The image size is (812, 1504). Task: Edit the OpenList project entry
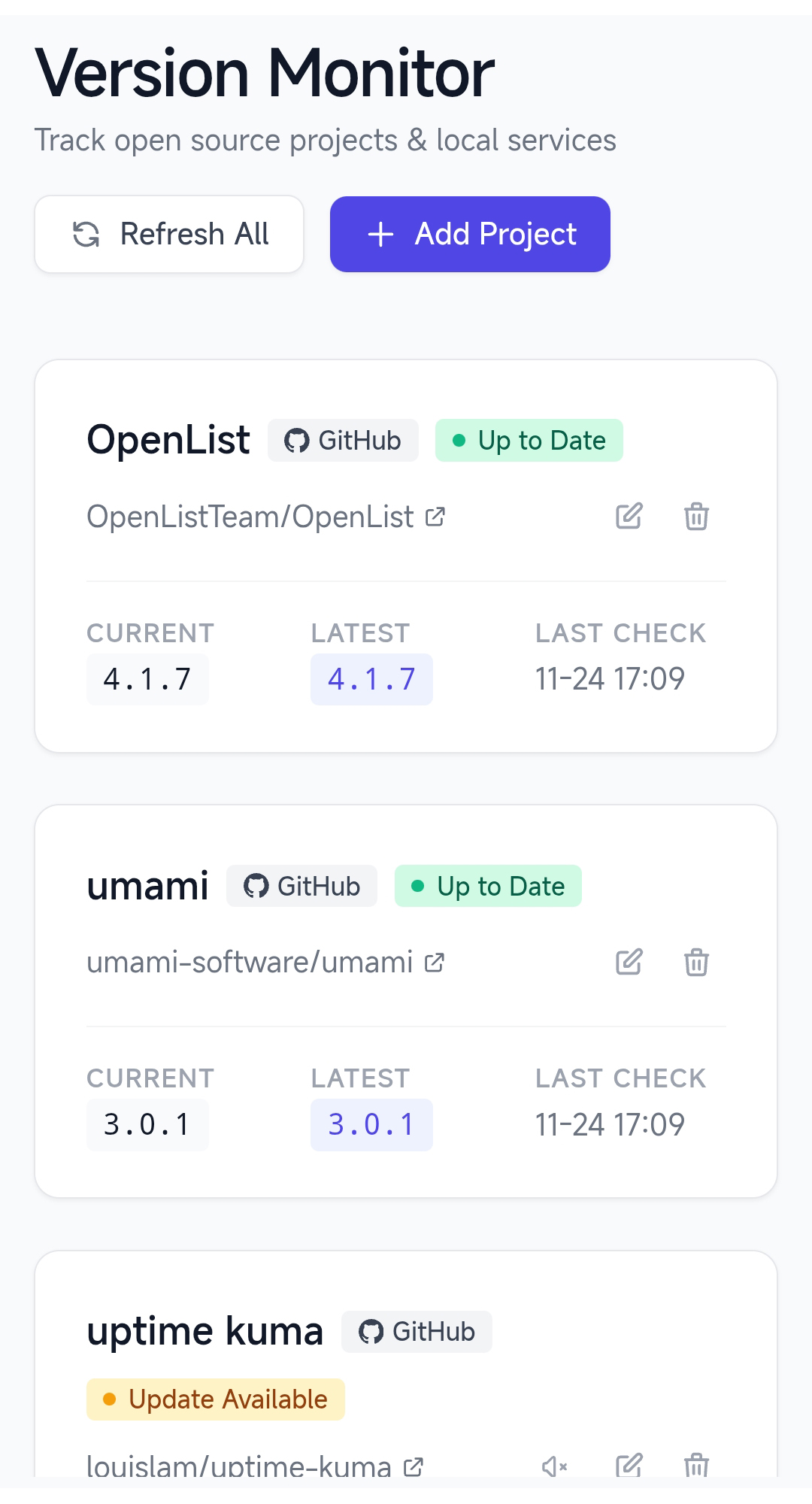(x=629, y=516)
